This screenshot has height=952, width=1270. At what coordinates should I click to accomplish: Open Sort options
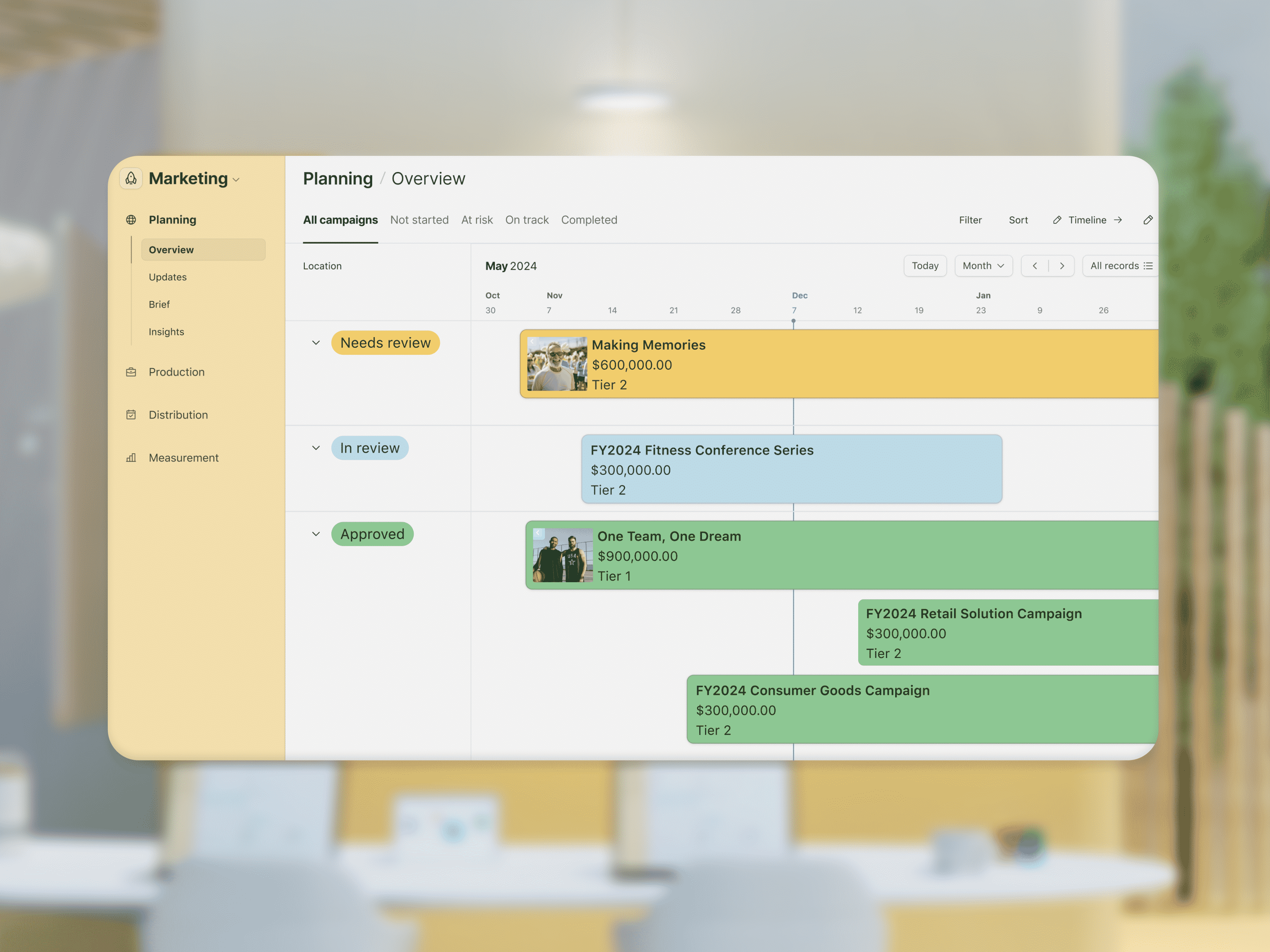point(1019,220)
